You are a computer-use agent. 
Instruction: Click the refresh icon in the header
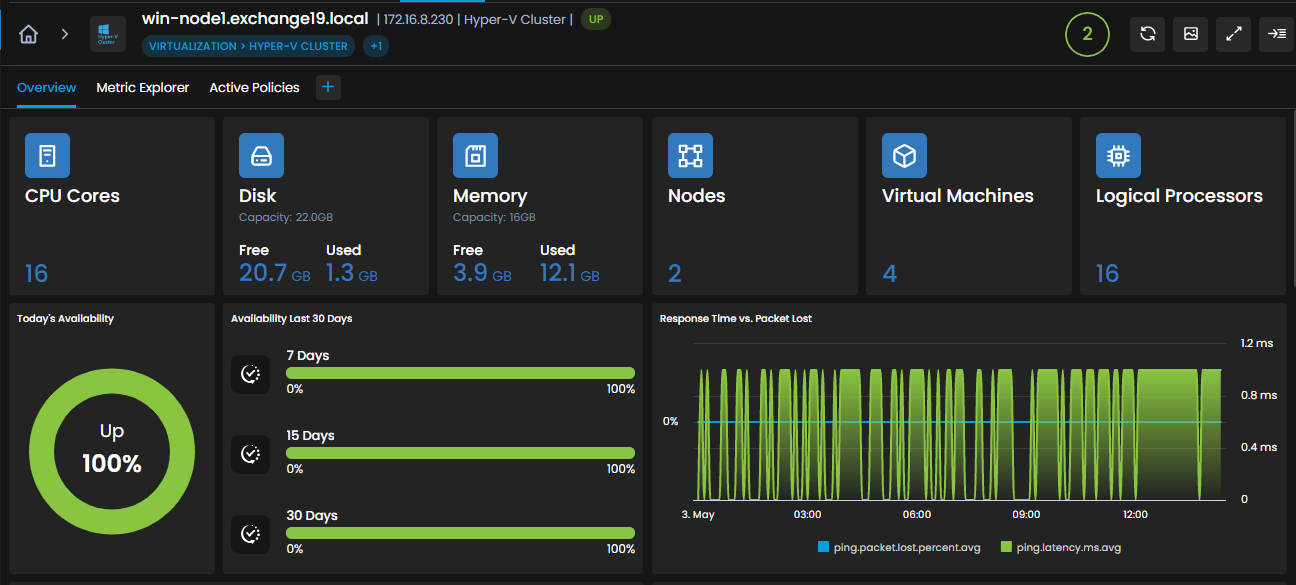[x=1147, y=34]
